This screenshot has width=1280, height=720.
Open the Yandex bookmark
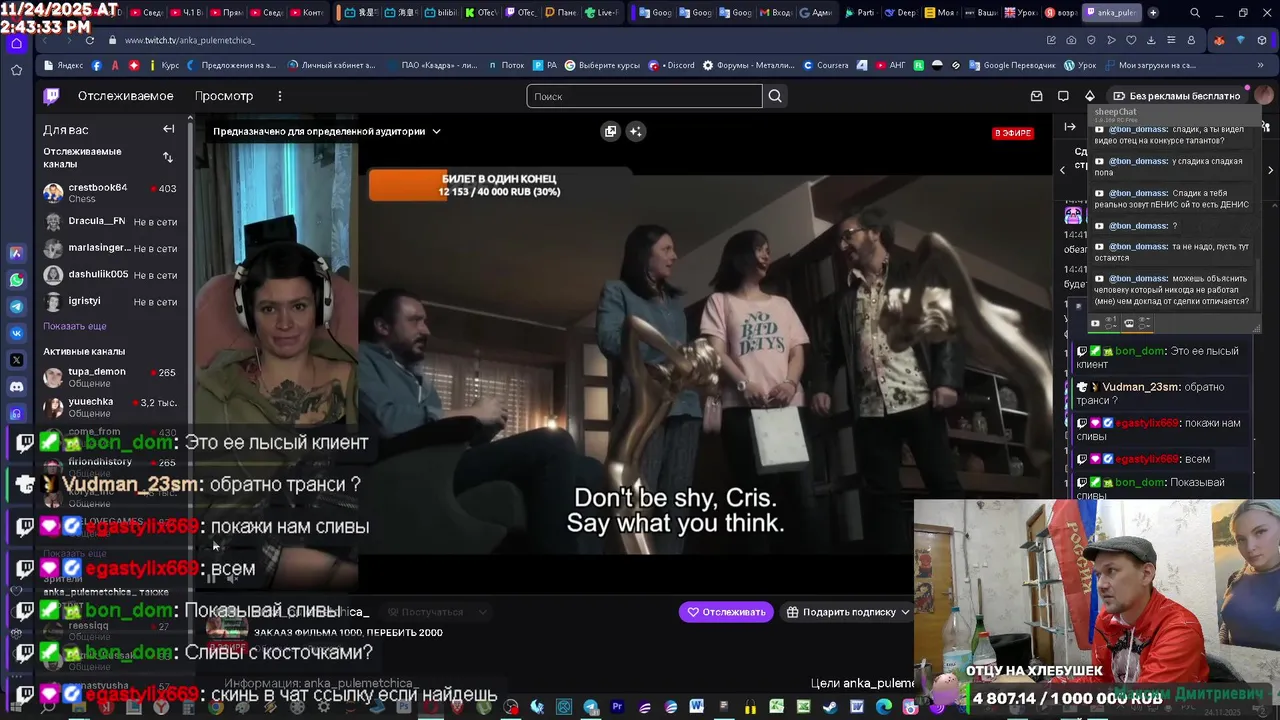pos(63,65)
